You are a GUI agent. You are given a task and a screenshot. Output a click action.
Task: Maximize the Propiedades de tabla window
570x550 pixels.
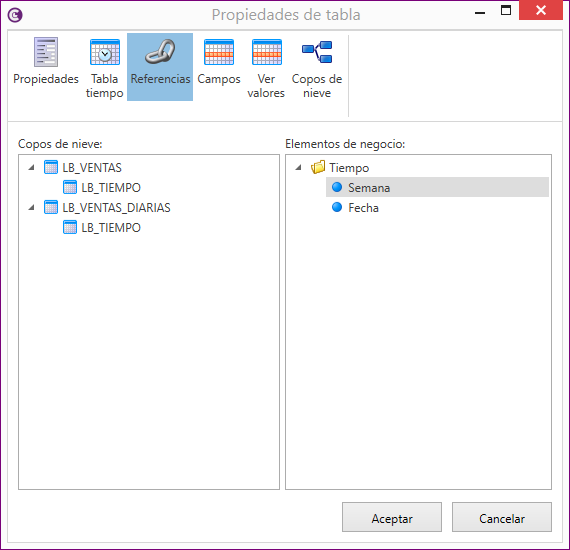coord(506,10)
